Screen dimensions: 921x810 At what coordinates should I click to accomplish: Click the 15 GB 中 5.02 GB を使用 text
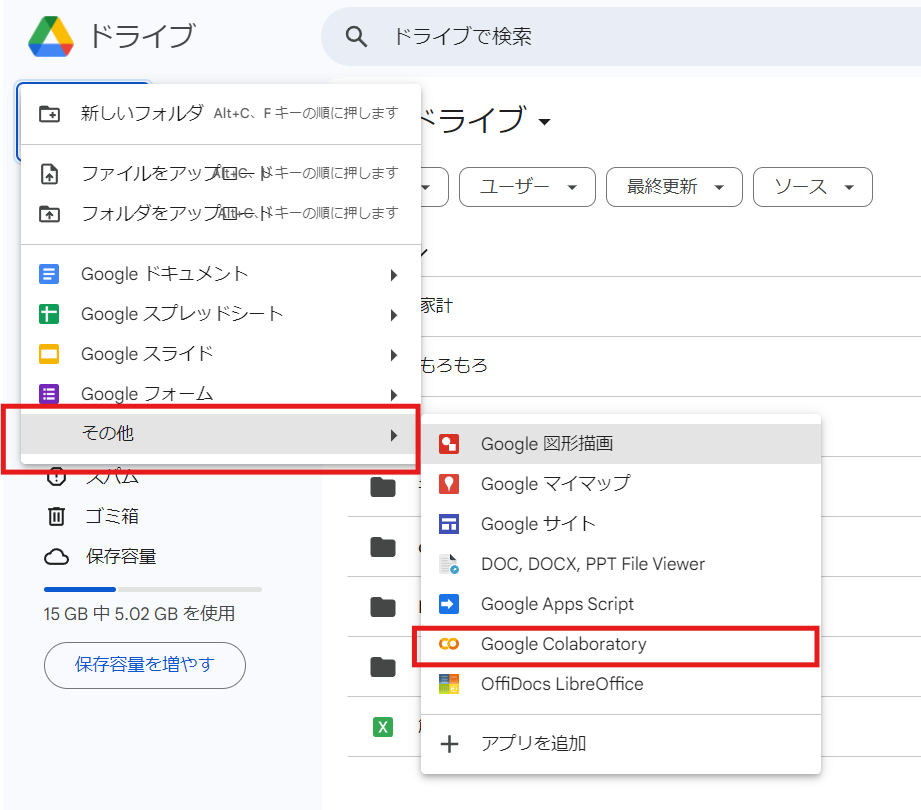[139, 614]
